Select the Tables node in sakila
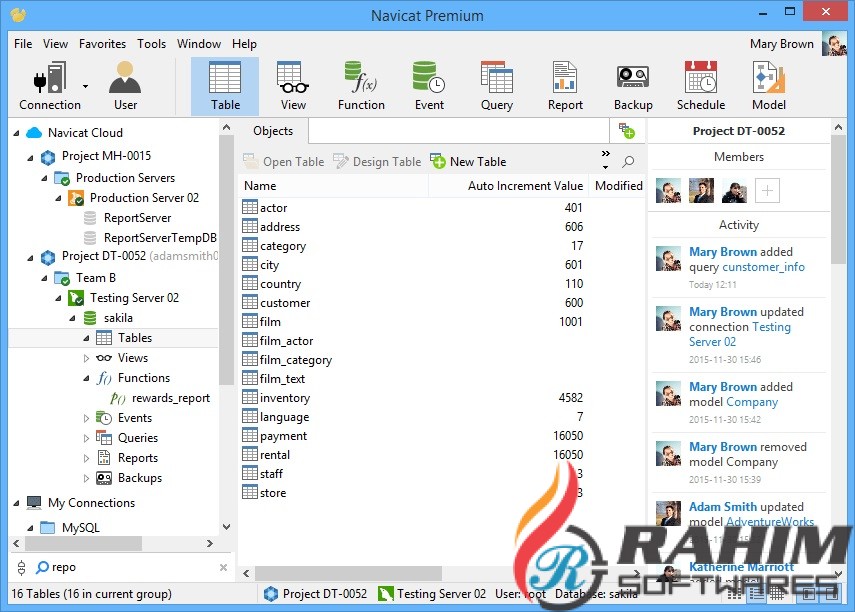855x612 pixels. pyautogui.click(x=115, y=338)
